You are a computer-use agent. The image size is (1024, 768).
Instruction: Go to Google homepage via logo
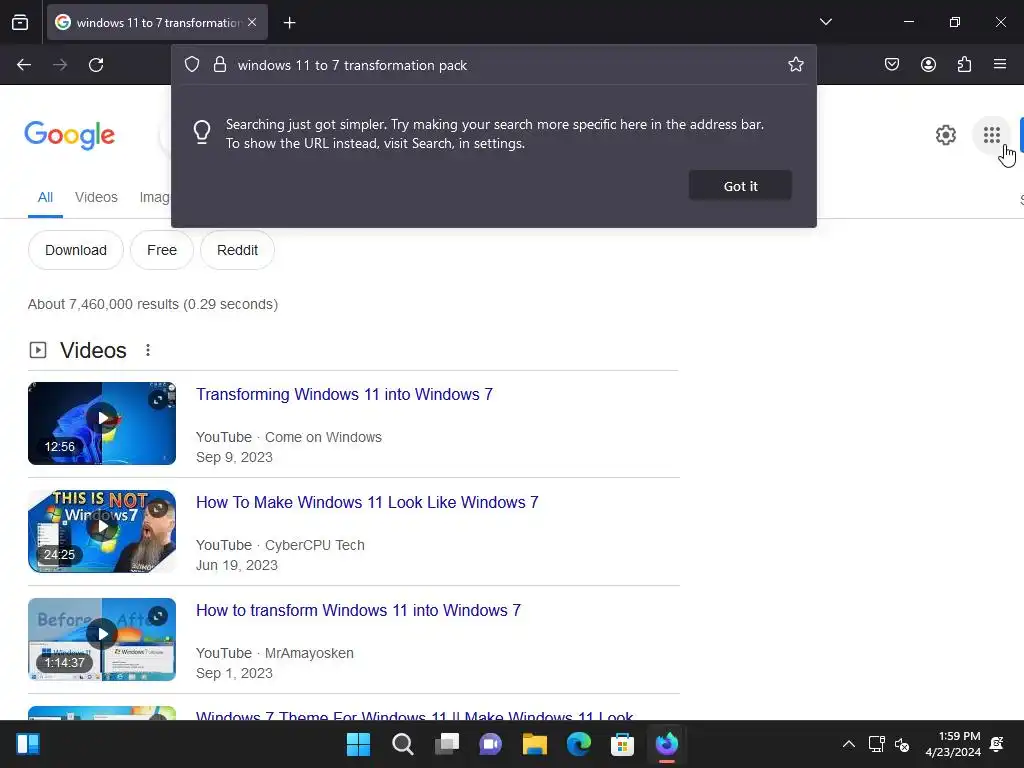(x=70, y=135)
